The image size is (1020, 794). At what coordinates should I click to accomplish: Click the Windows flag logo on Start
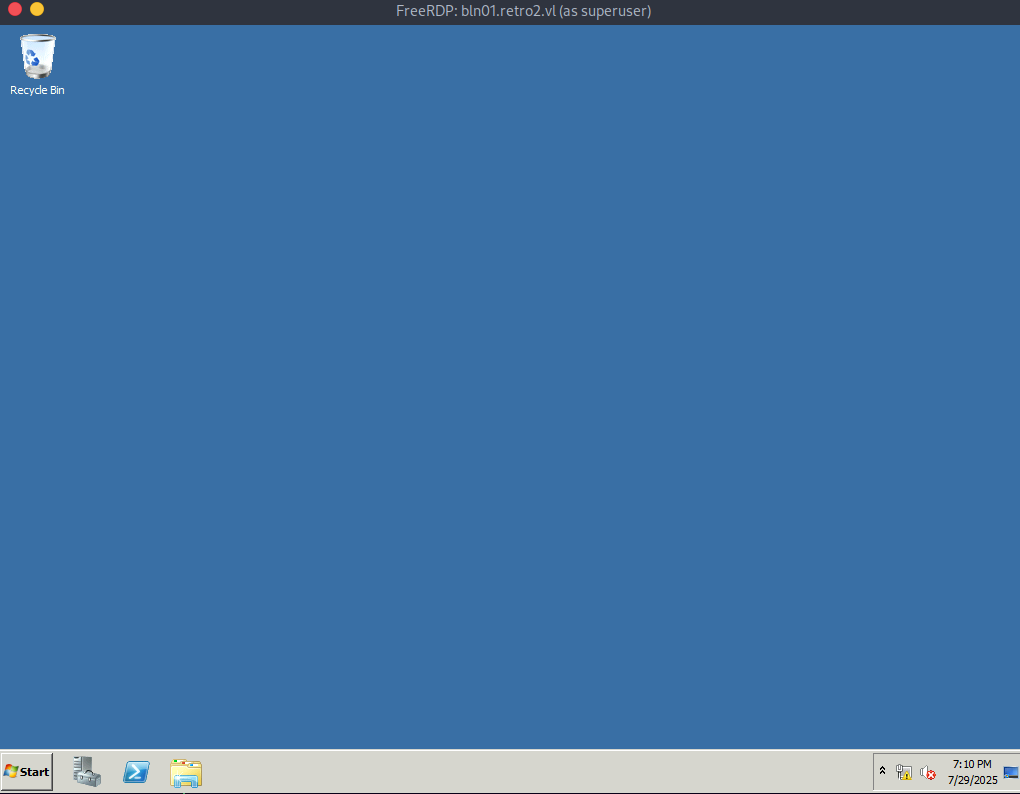click(10, 771)
